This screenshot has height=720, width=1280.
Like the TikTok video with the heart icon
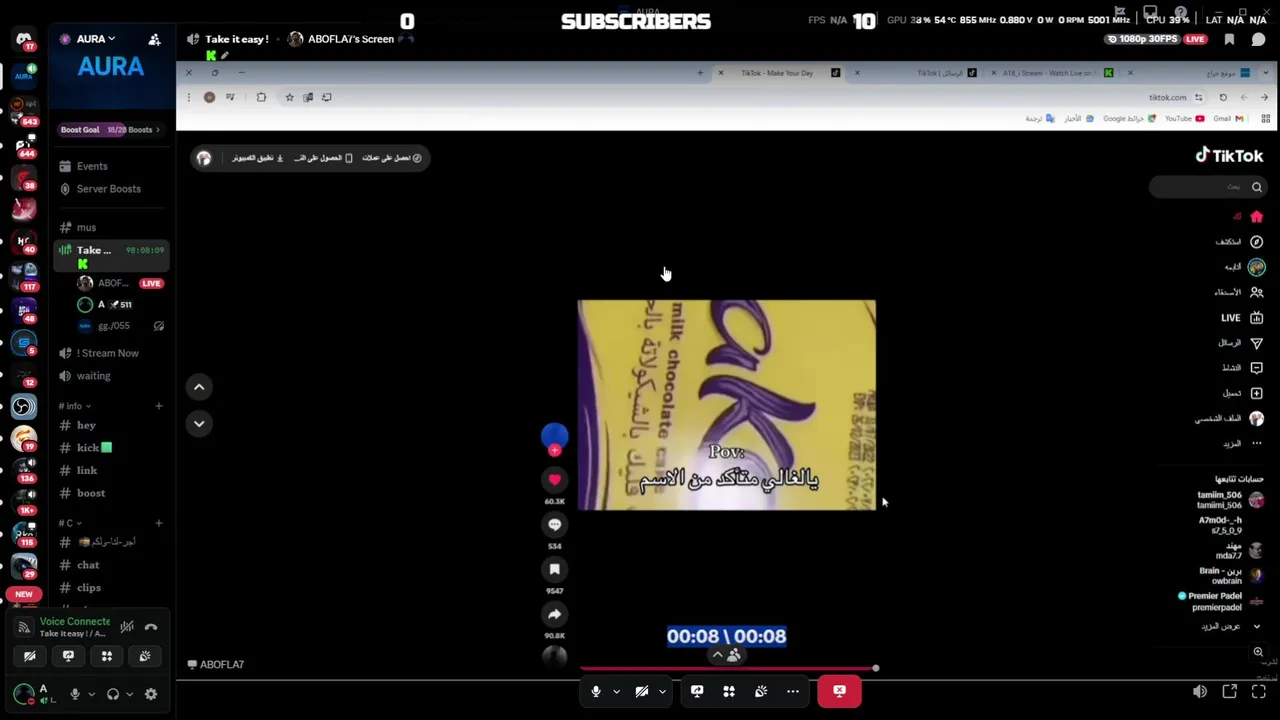point(554,480)
